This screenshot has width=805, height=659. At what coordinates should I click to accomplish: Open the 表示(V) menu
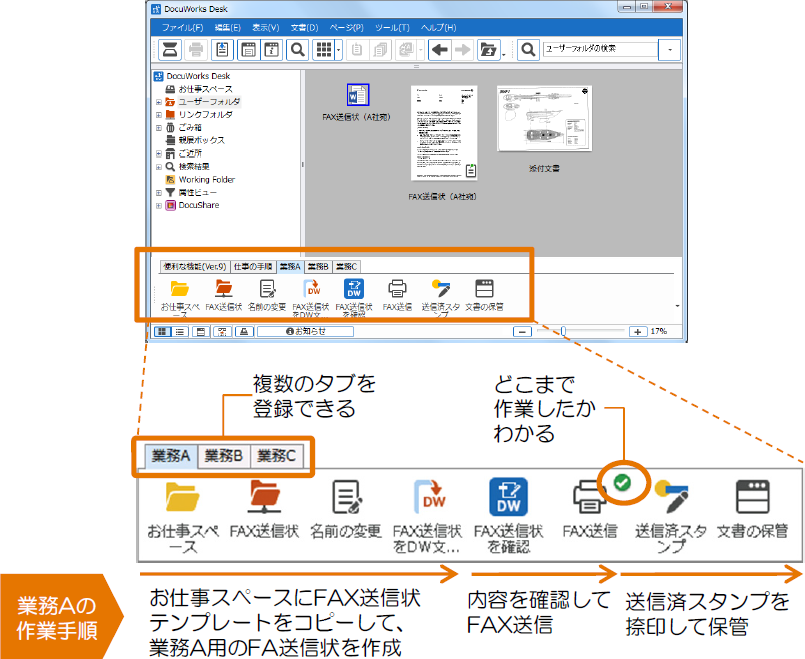(265, 28)
